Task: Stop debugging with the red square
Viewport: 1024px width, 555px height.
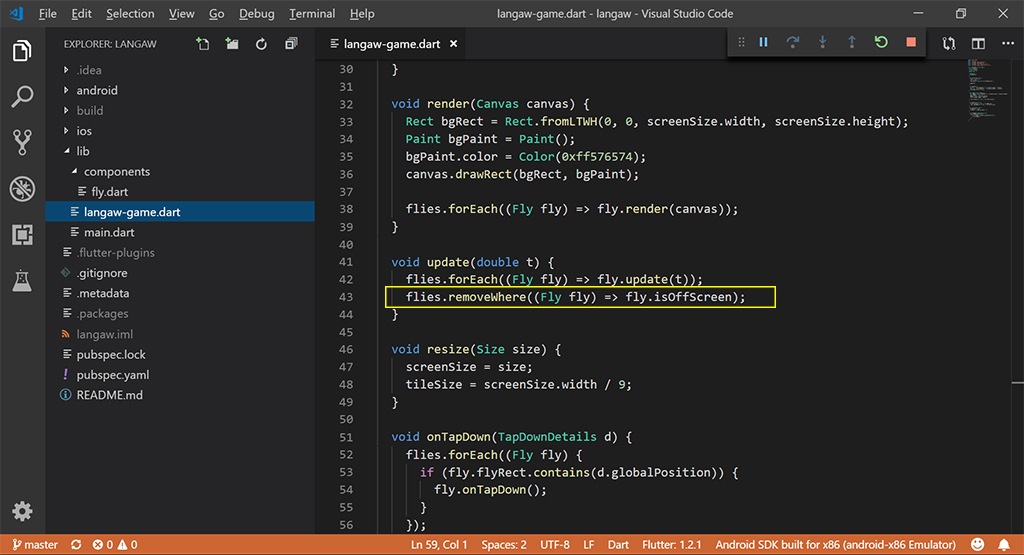Action: pos(910,43)
